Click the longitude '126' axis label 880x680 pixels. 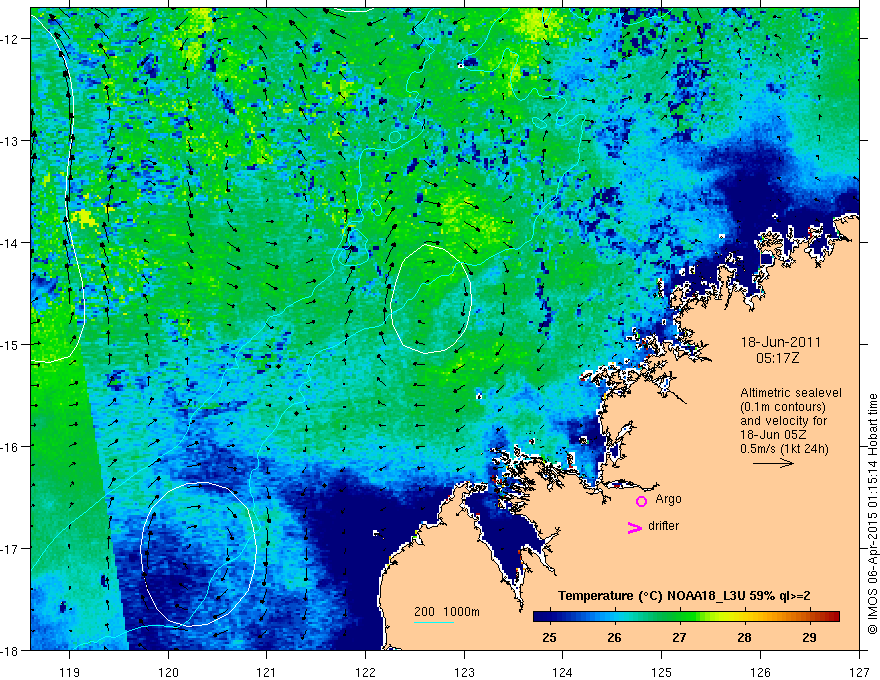coord(760,672)
